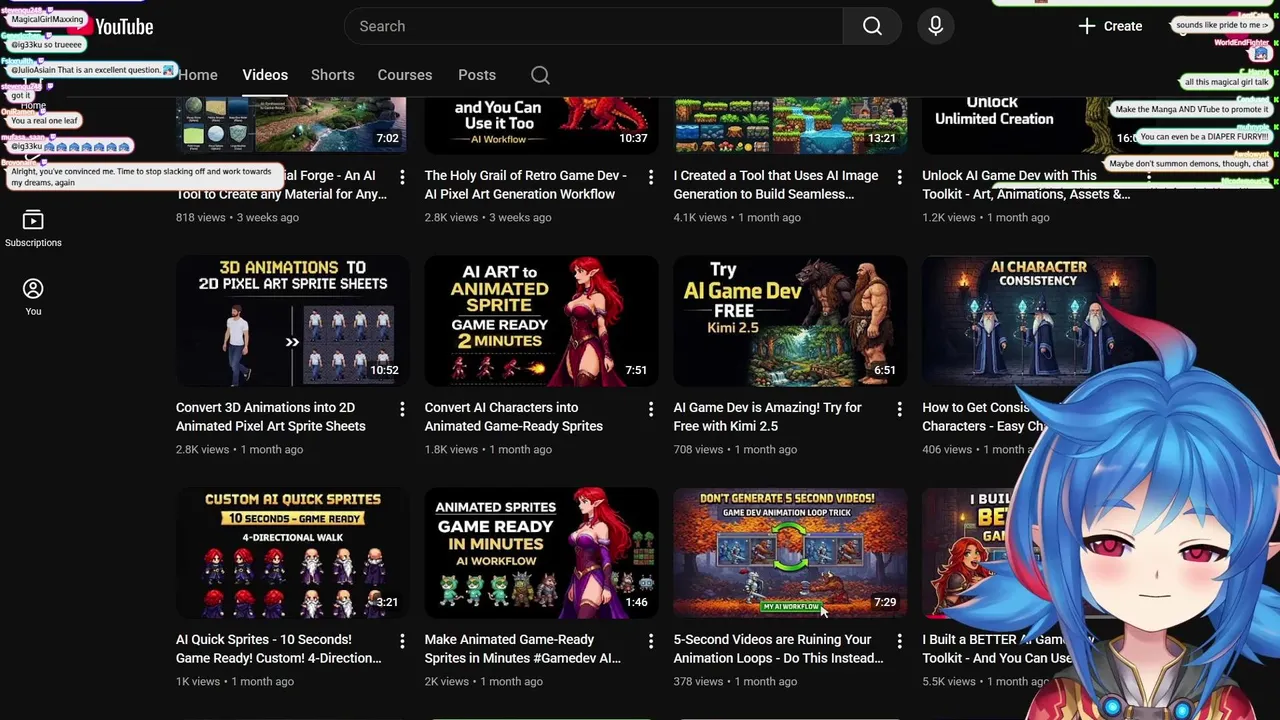Open 'Convert AI Characters into Animated' title
This screenshot has width=1280, height=720.
click(513, 417)
